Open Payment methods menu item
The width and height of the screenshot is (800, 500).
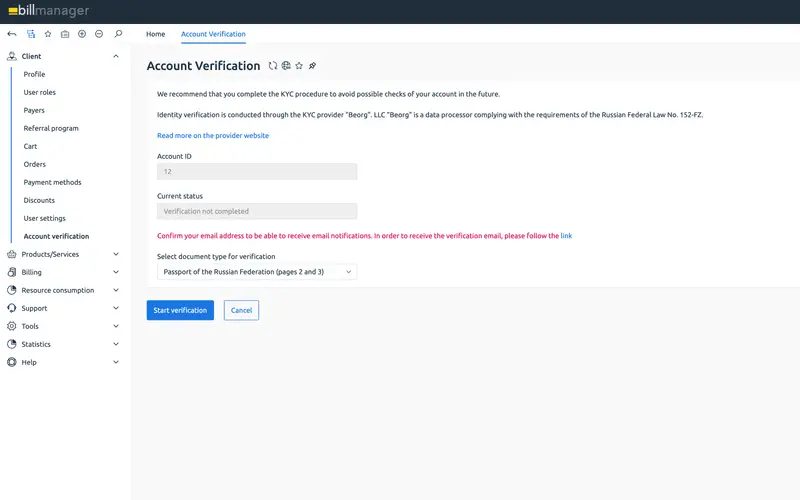click(x=53, y=182)
